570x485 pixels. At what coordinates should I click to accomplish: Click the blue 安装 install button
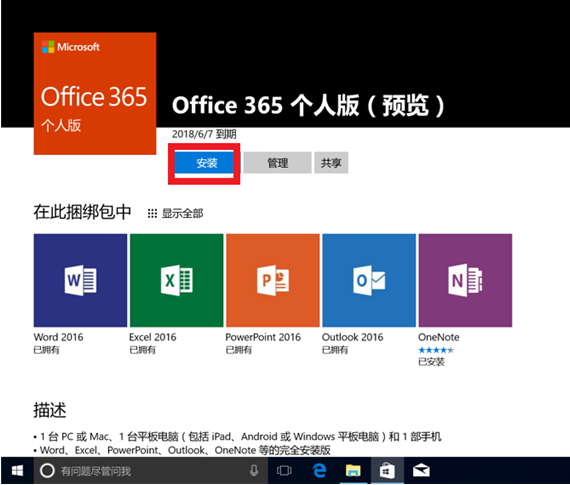tap(204, 163)
